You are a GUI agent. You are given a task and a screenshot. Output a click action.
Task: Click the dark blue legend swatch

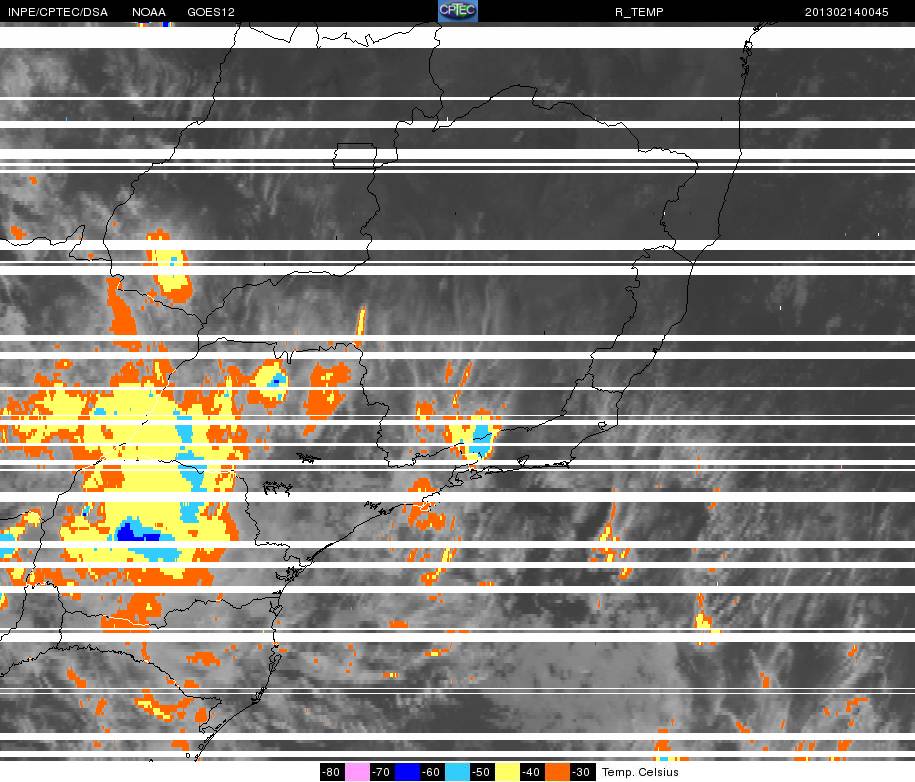coord(407,772)
